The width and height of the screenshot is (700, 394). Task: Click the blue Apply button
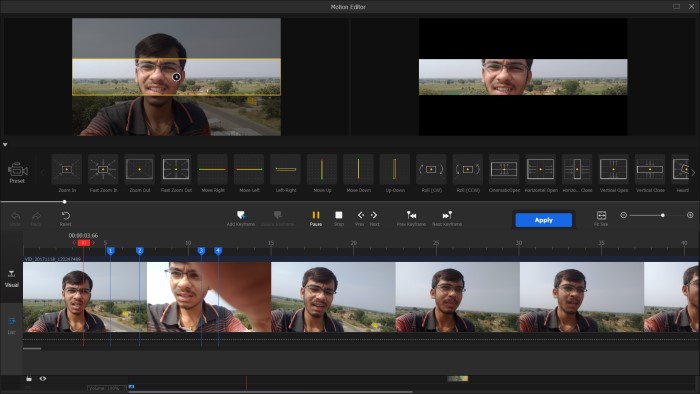click(x=543, y=220)
